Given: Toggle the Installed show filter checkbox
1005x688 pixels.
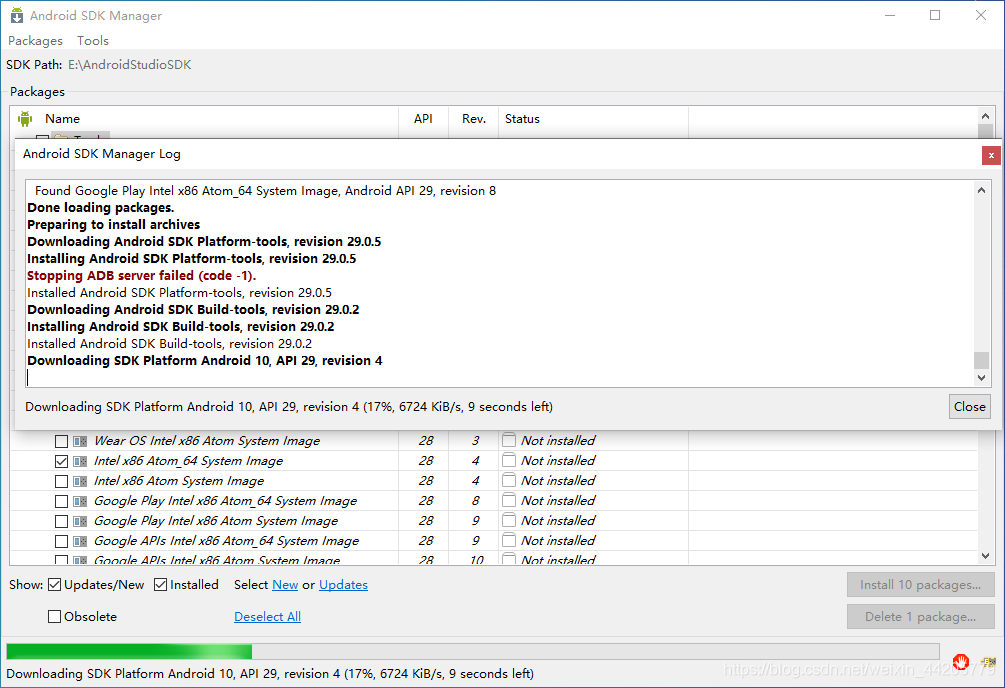Looking at the screenshot, I should pyautogui.click(x=161, y=585).
